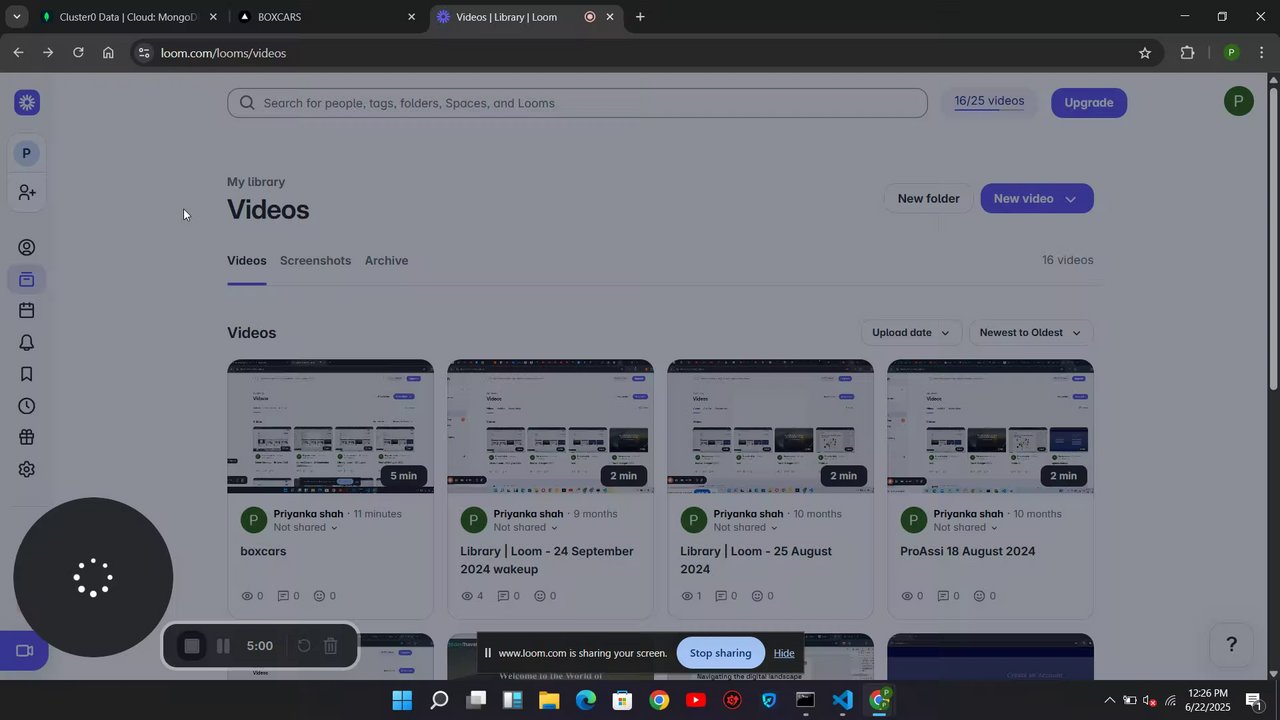Open YouTube from the taskbar
Viewport: 1280px width, 720px height.
click(696, 700)
